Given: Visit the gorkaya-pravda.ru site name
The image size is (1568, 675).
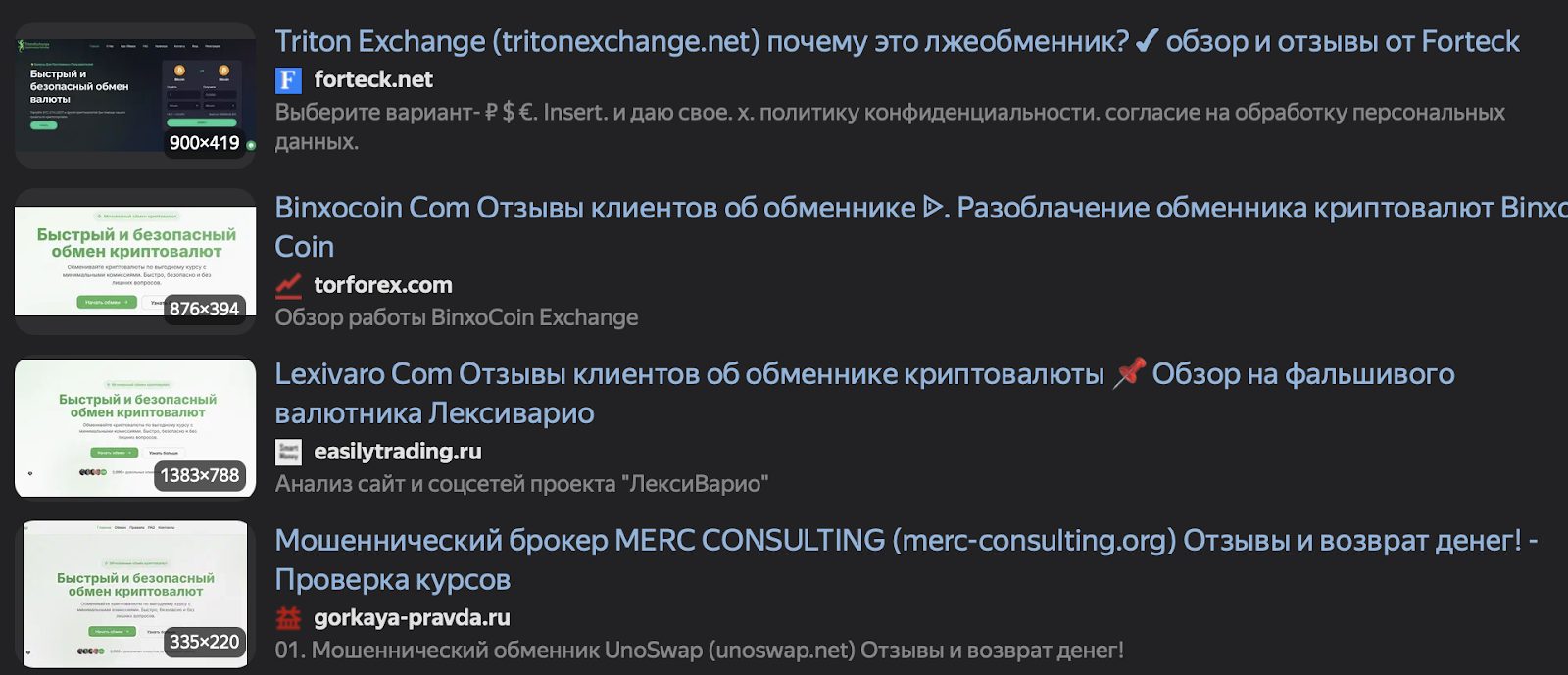Looking at the screenshot, I should pos(412,618).
